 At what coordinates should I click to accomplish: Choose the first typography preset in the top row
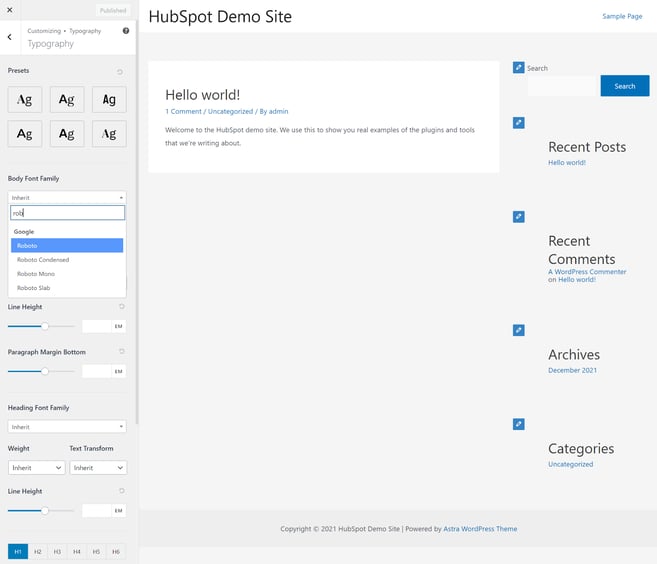(25, 99)
